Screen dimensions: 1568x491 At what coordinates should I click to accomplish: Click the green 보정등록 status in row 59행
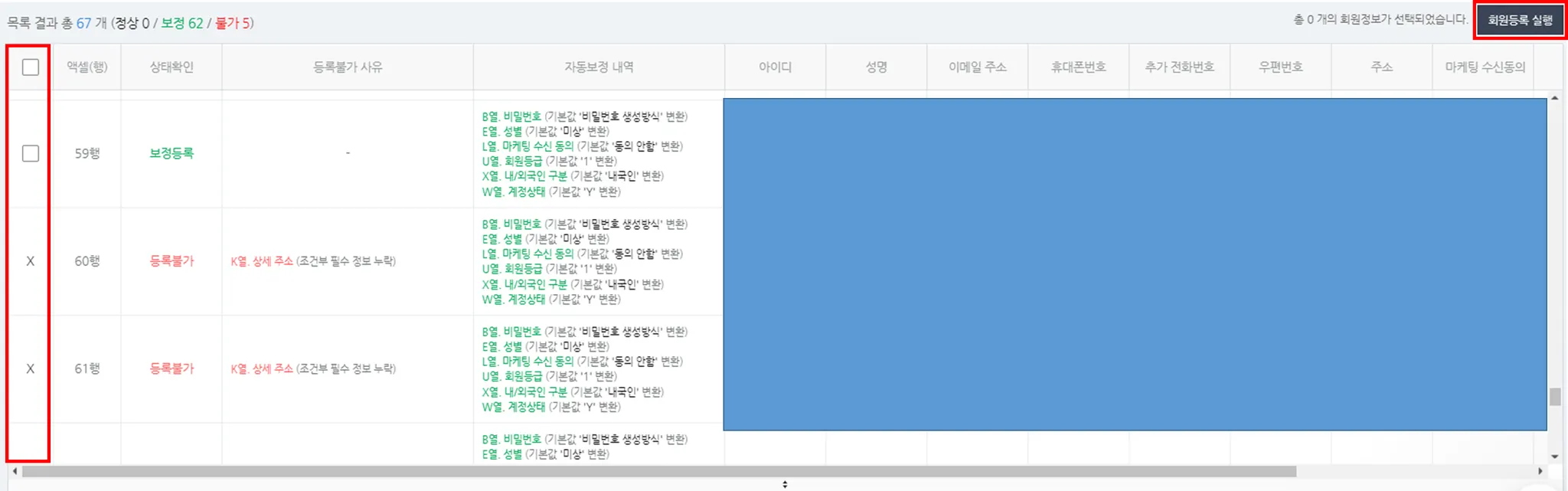pyautogui.click(x=171, y=153)
